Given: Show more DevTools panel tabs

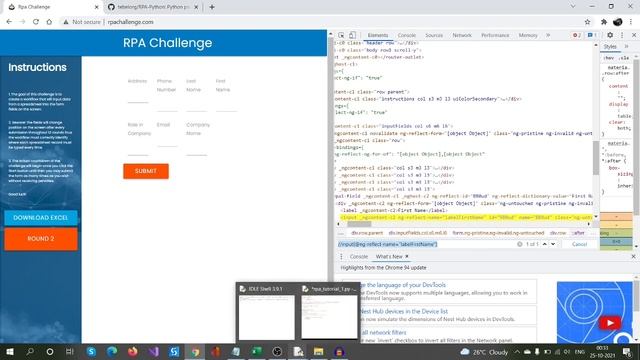Looking at the screenshot, I should pos(548,36).
